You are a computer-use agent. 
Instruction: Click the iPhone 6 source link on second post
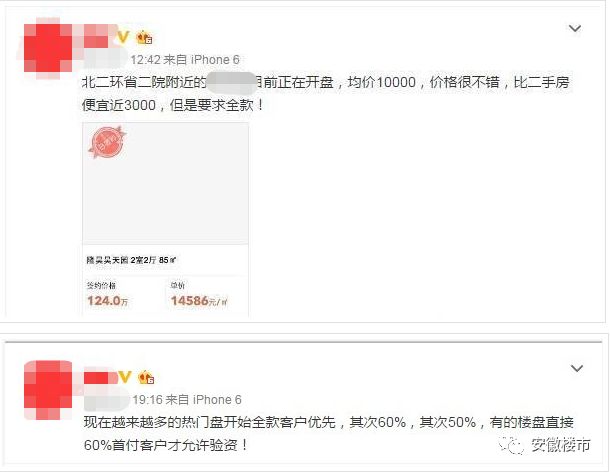217,400
